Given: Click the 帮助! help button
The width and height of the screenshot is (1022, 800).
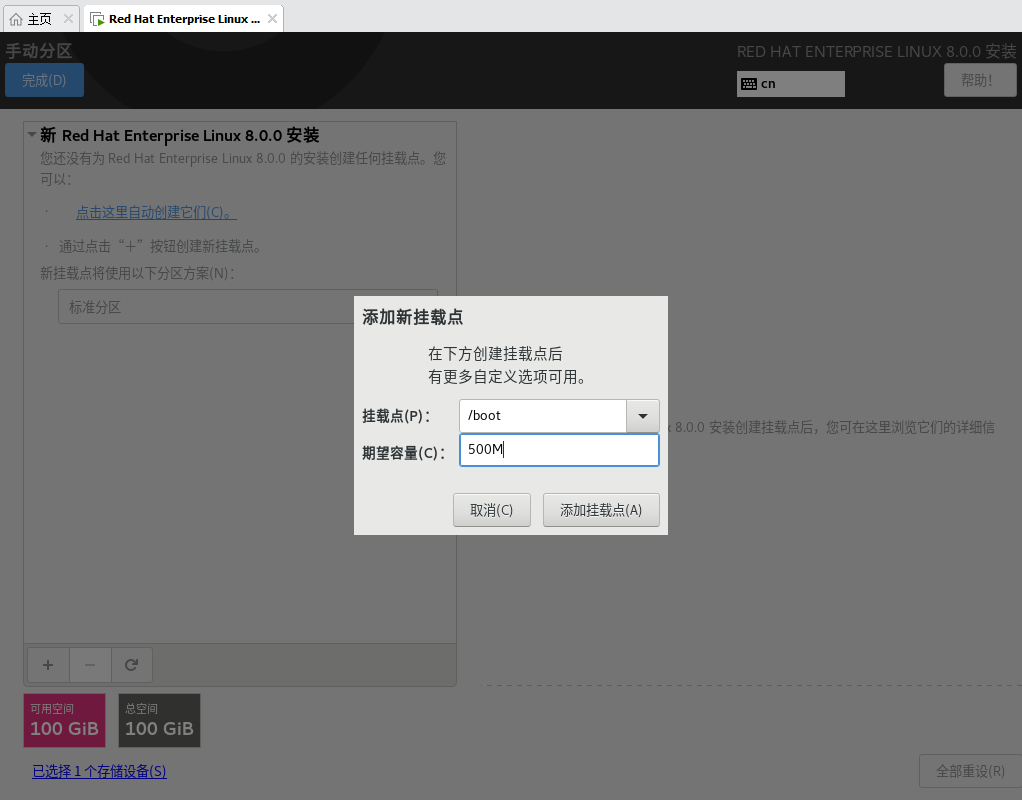Looking at the screenshot, I should (x=980, y=80).
